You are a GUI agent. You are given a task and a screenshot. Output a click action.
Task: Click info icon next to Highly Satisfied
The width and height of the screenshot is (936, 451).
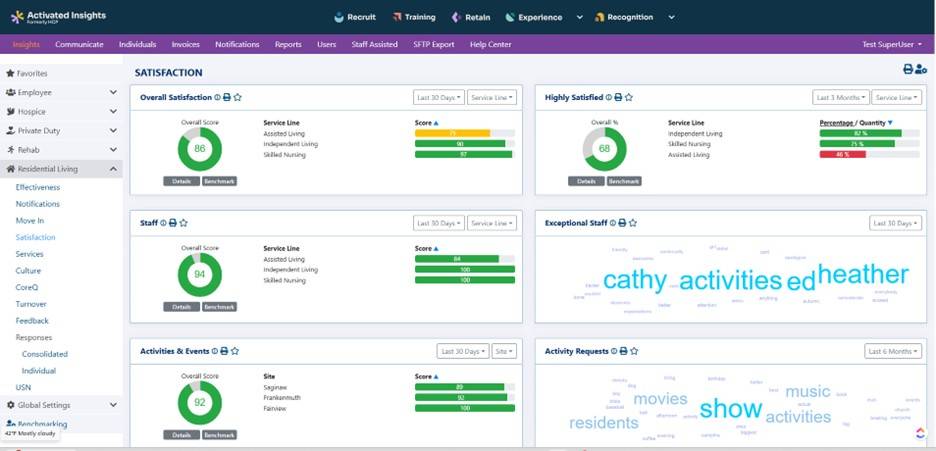tap(609, 97)
